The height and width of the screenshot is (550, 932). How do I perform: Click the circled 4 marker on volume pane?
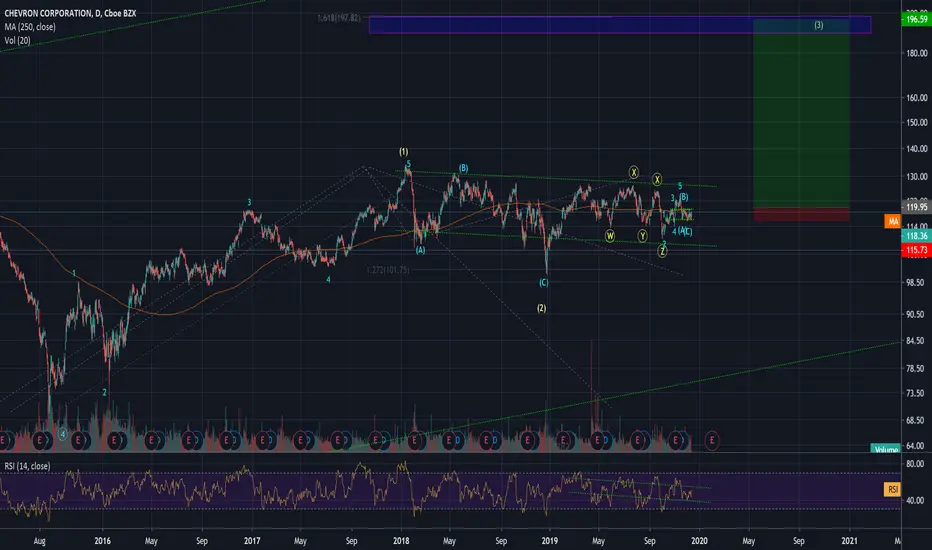[x=63, y=435]
